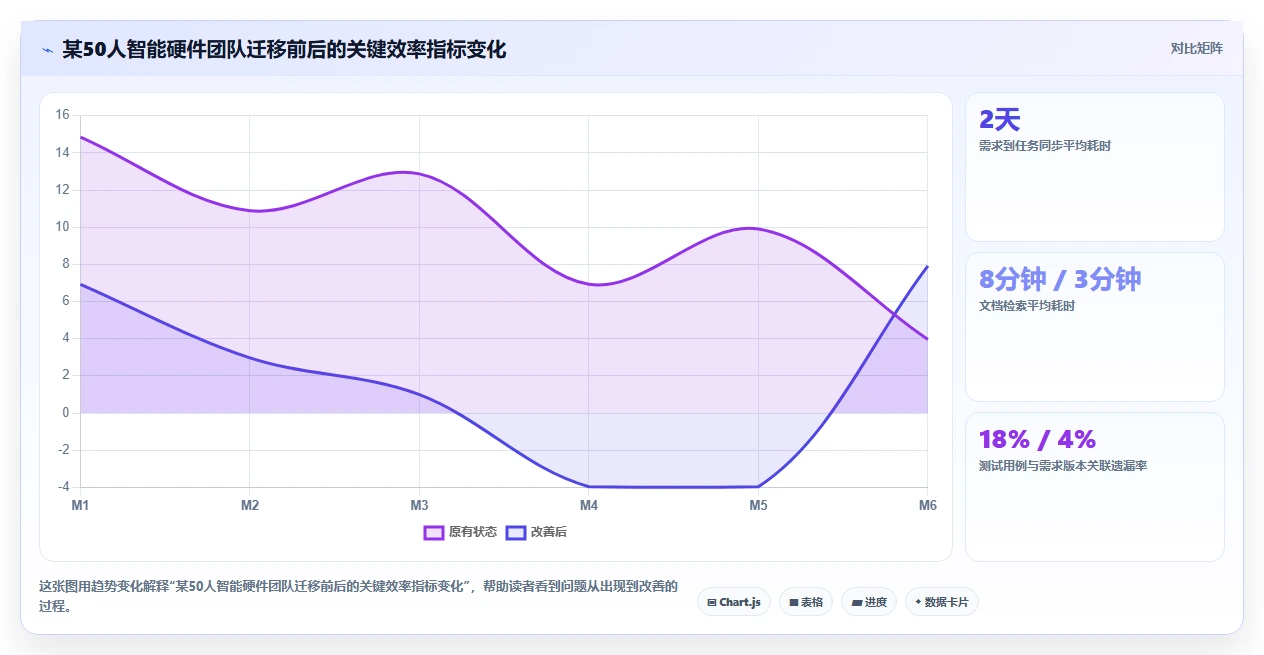Toggle the 改善后 legend swatch
Image resolution: width=1264 pixels, height=655 pixels.
point(516,532)
